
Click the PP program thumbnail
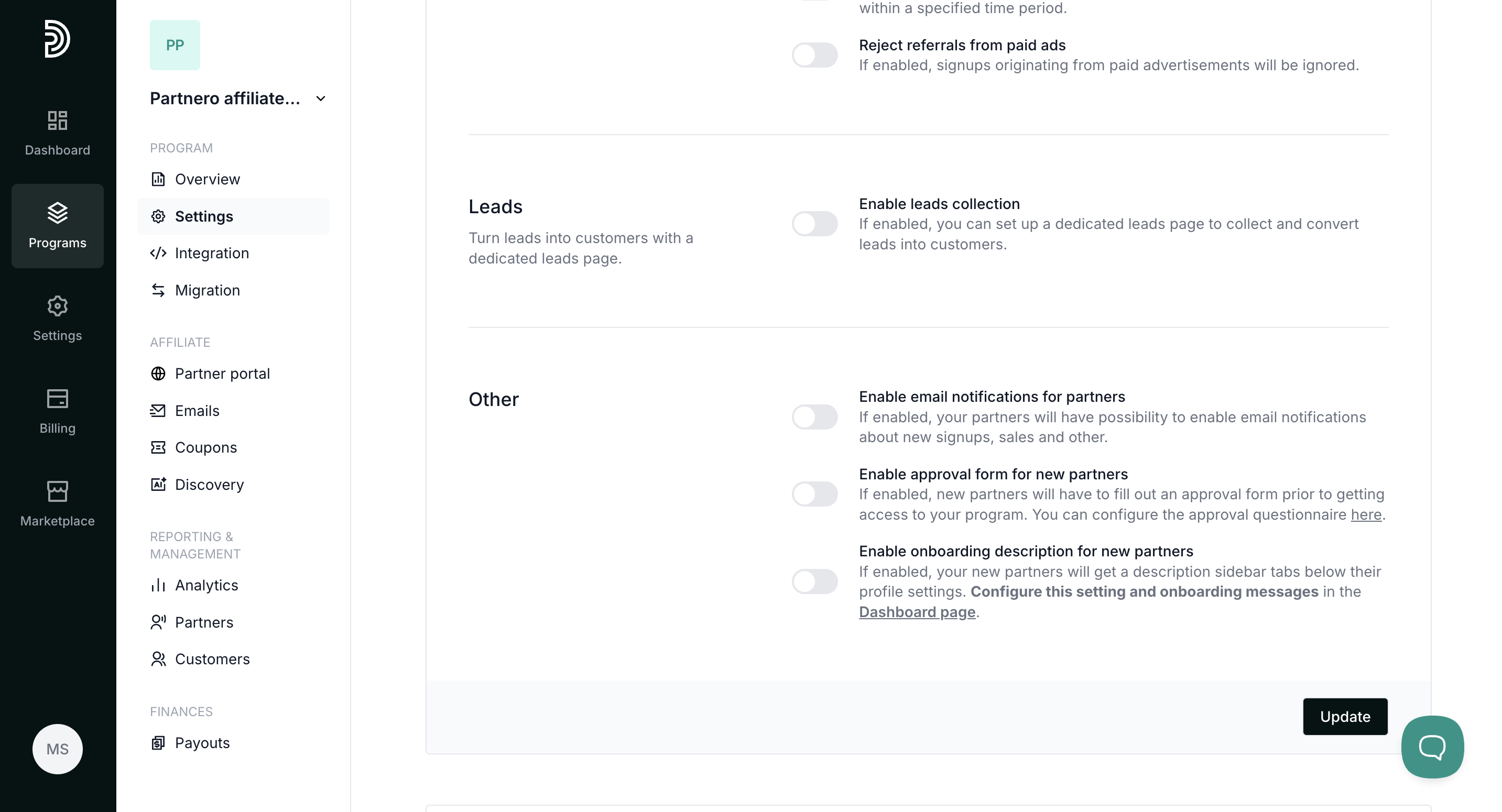click(175, 45)
